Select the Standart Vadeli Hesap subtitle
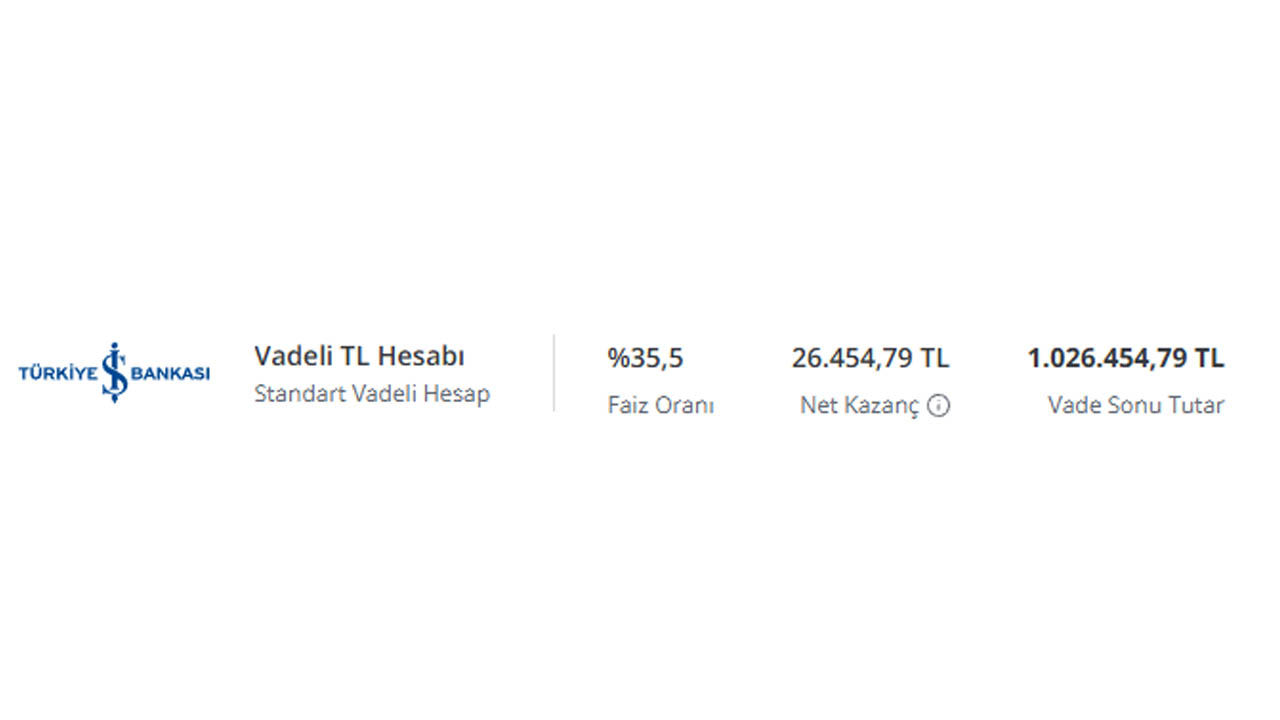The height and width of the screenshot is (720, 1280). [372, 393]
